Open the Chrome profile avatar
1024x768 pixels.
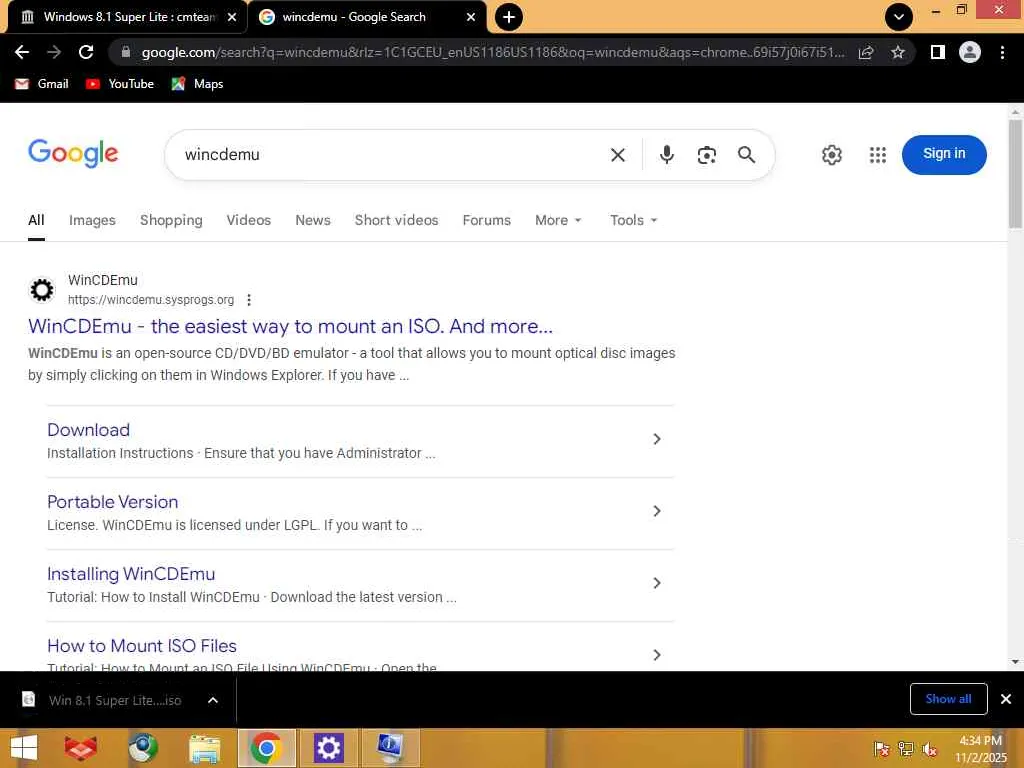tap(970, 52)
